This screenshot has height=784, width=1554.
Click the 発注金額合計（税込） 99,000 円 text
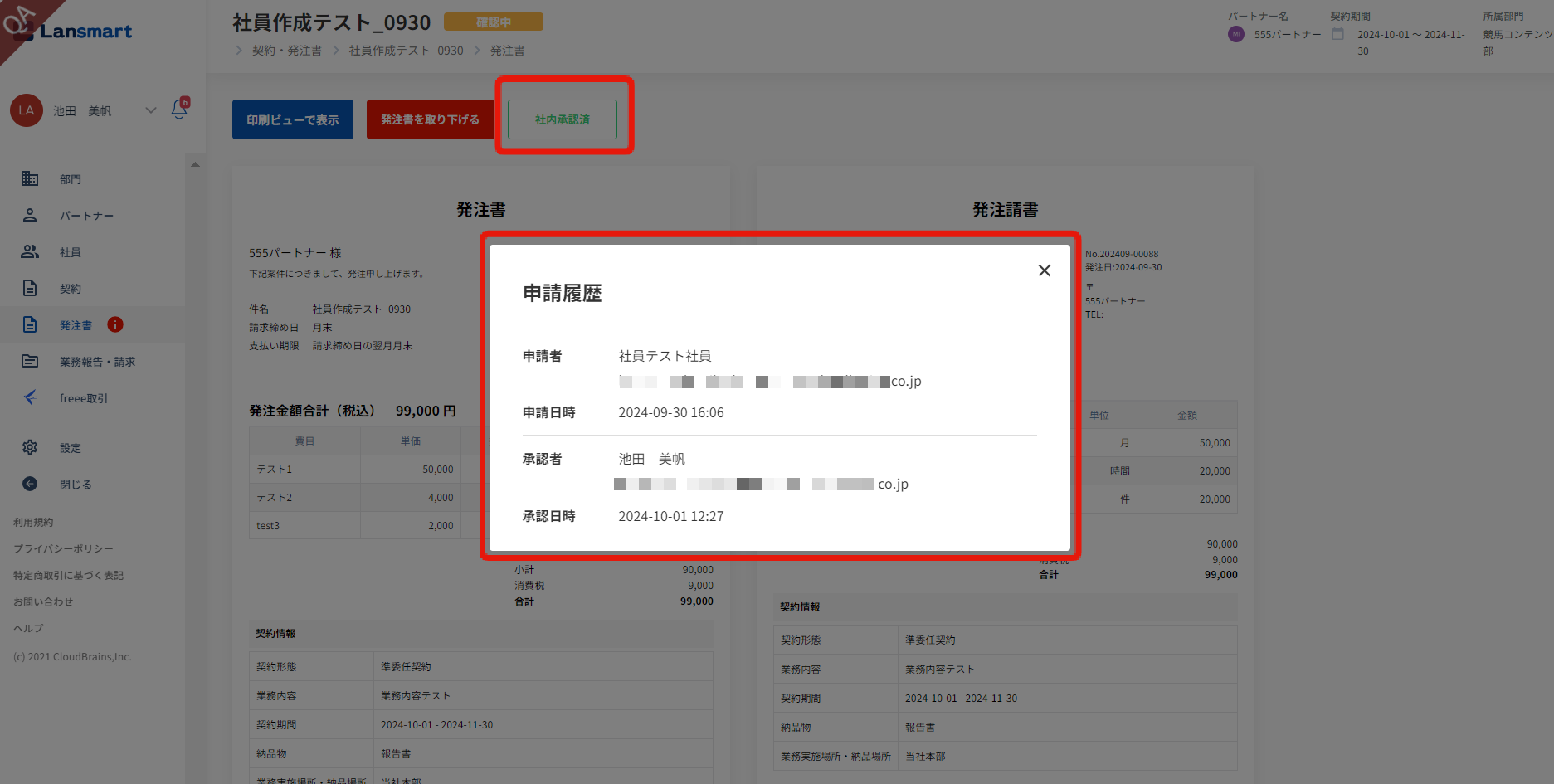(353, 411)
